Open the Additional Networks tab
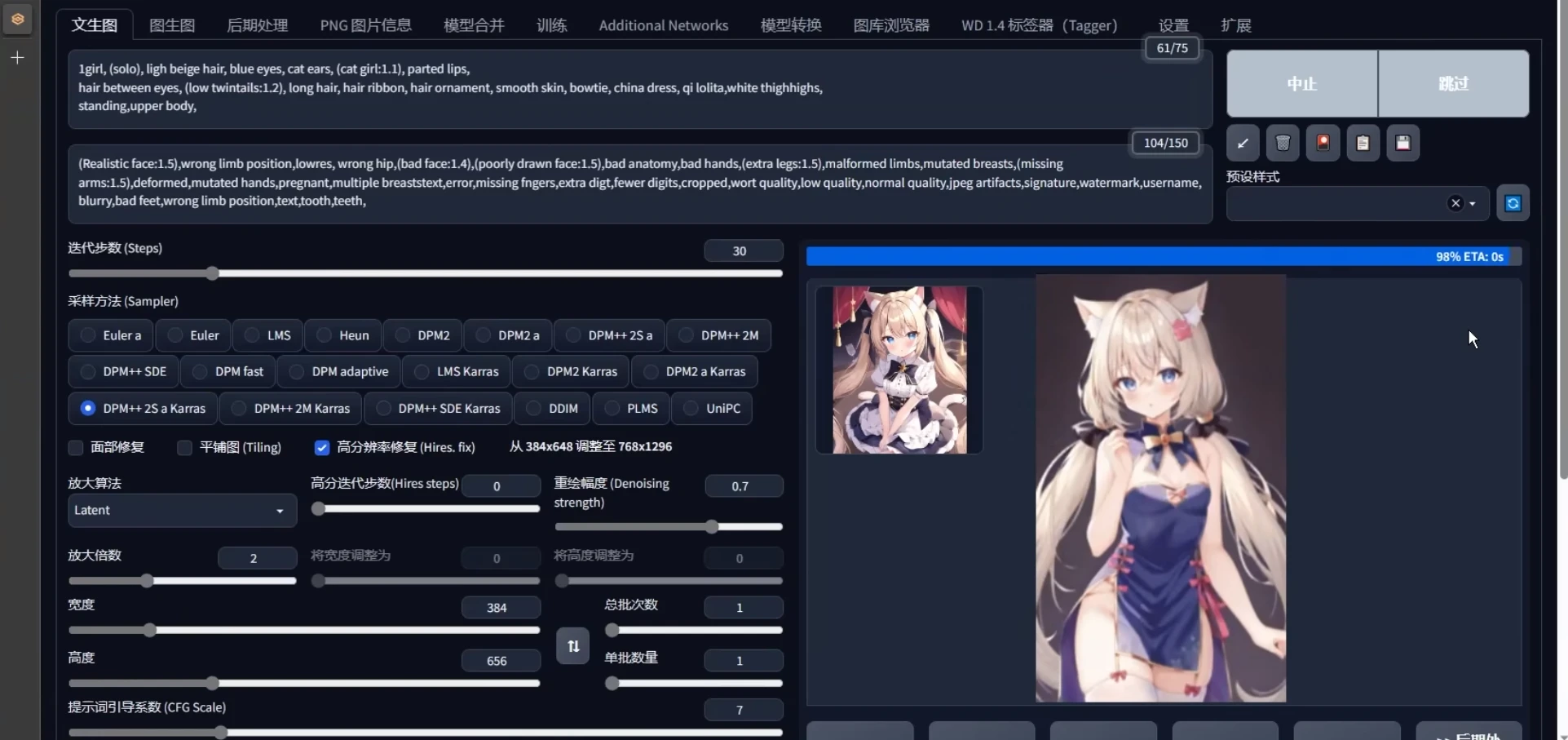Image resolution: width=1568 pixels, height=740 pixels. (664, 24)
